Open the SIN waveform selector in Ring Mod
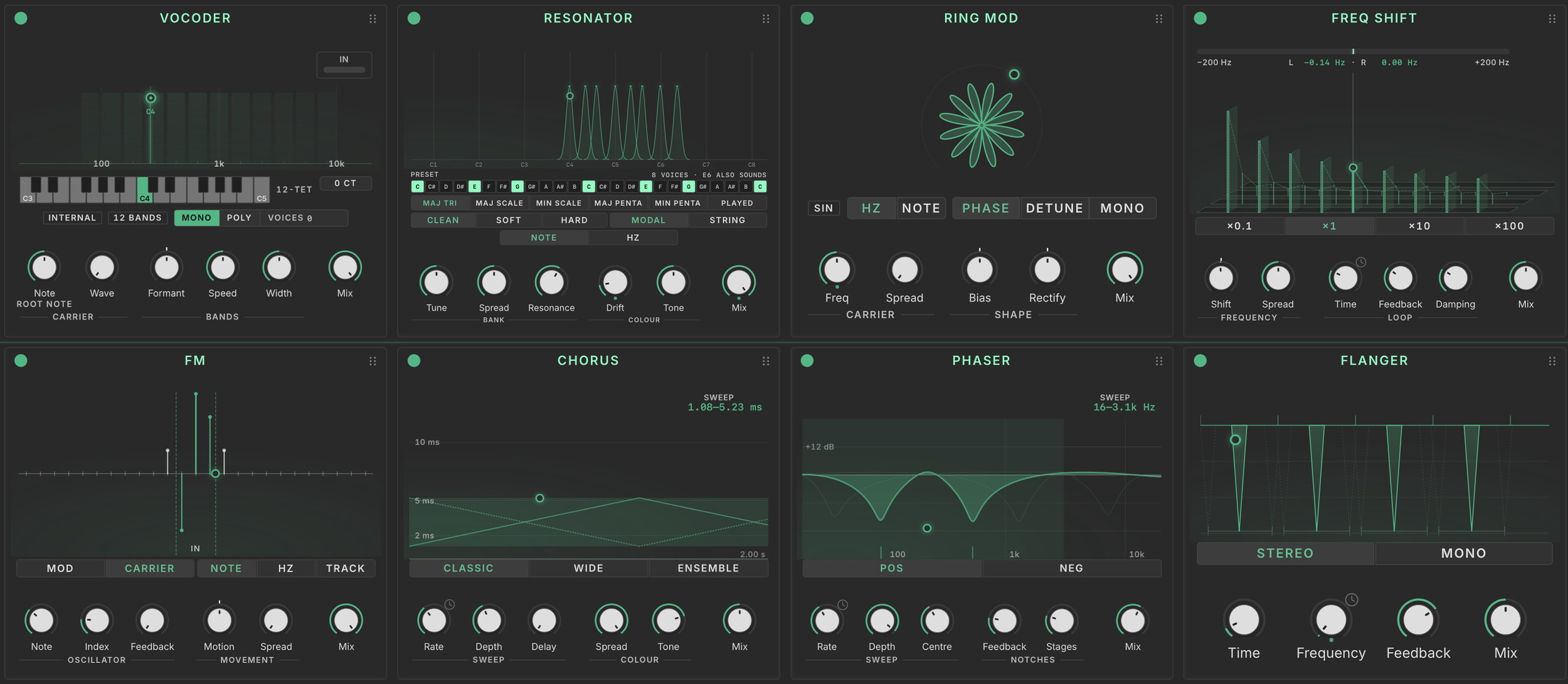This screenshot has width=1568, height=684. (824, 208)
